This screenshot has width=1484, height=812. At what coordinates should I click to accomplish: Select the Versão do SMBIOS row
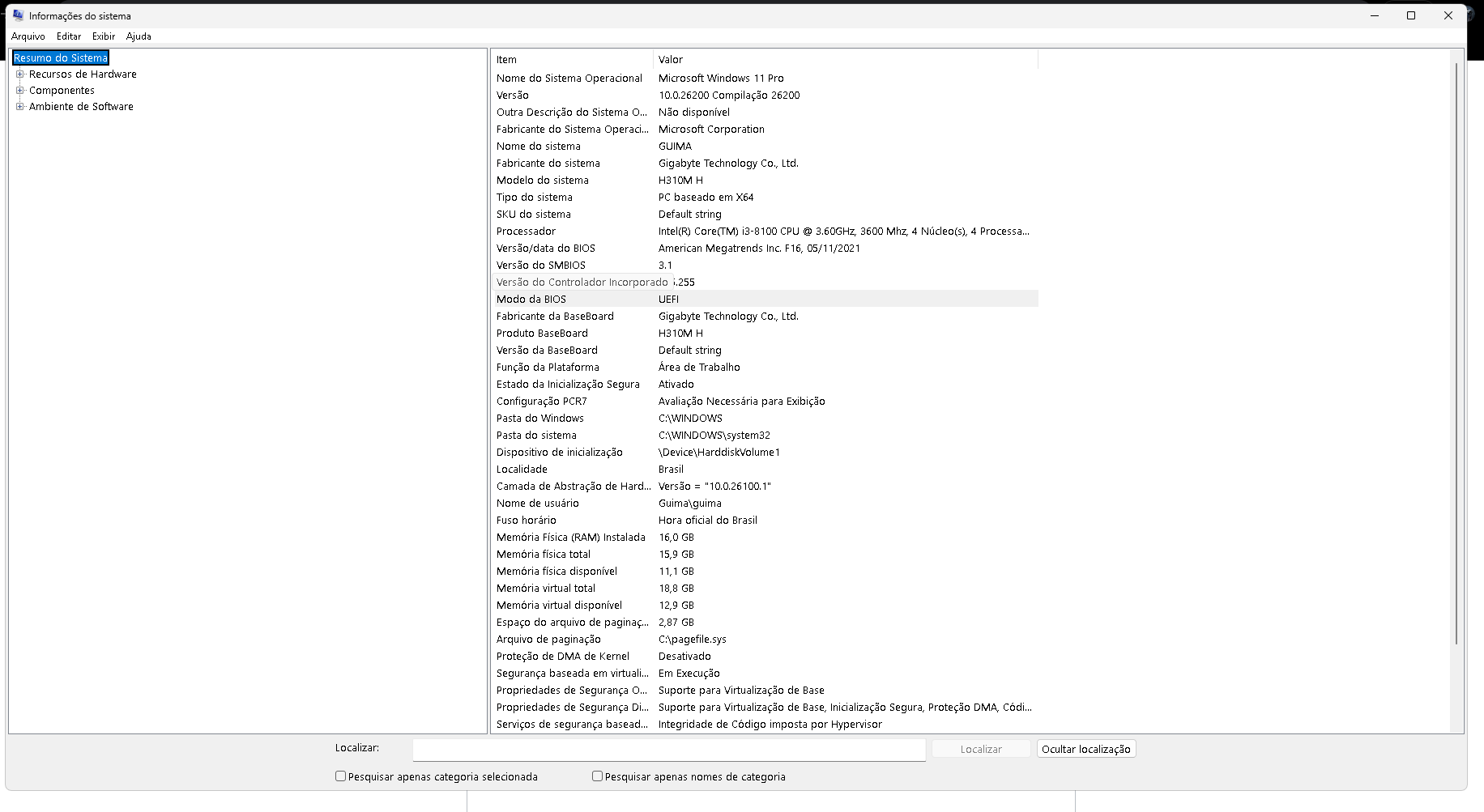click(x=765, y=266)
